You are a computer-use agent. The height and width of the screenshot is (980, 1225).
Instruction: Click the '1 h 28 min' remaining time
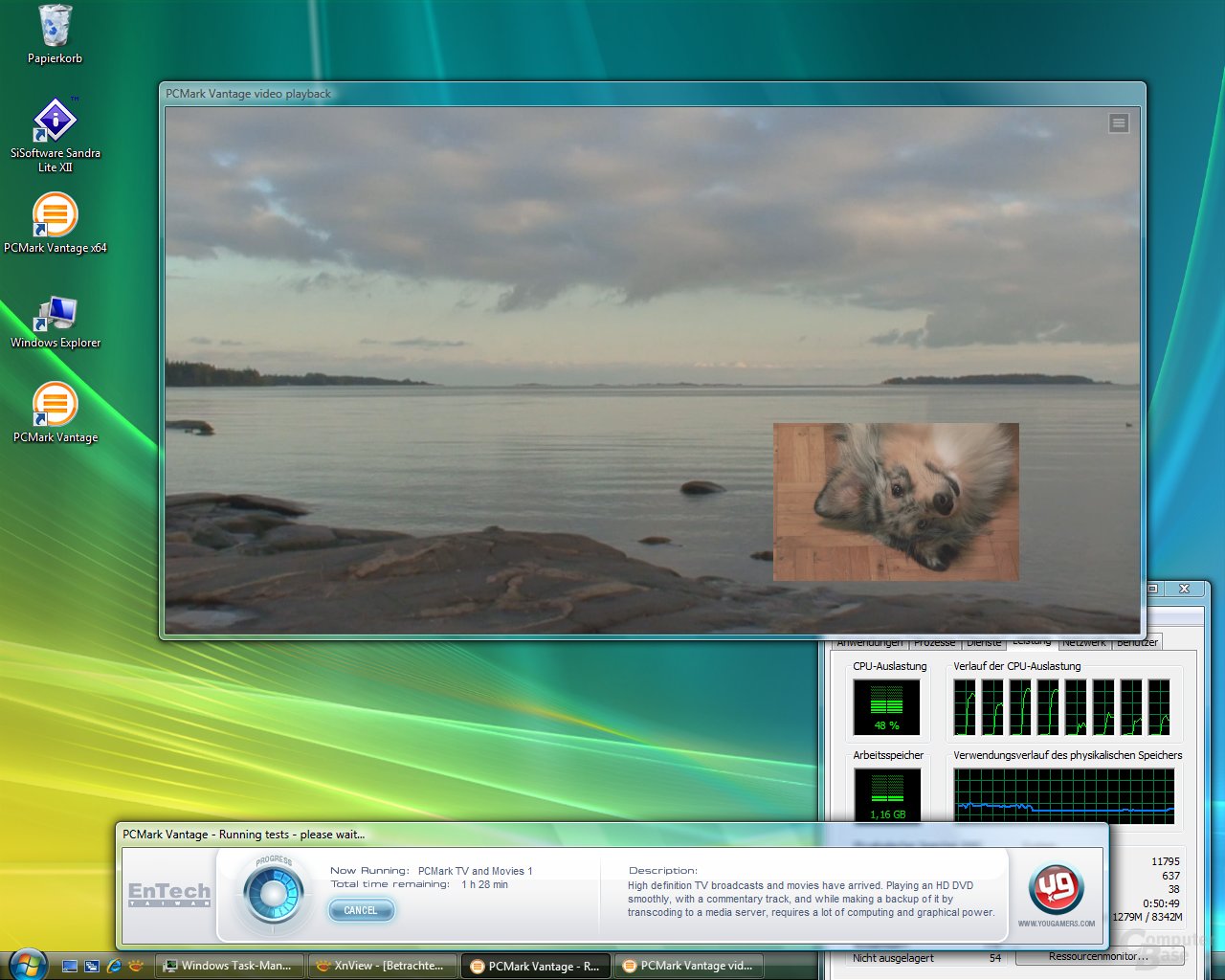484,884
